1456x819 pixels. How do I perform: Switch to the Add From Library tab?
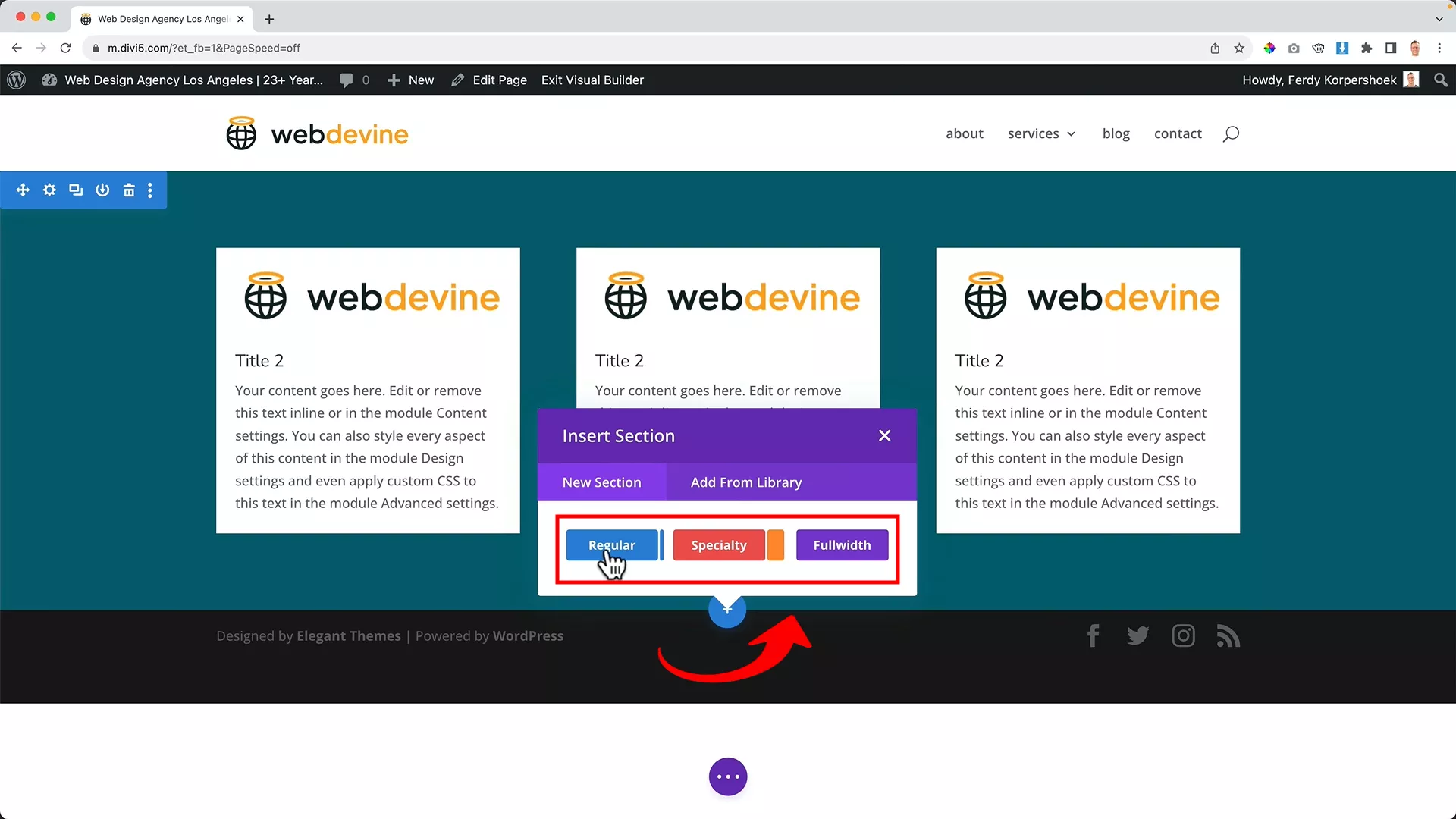(745, 482)
